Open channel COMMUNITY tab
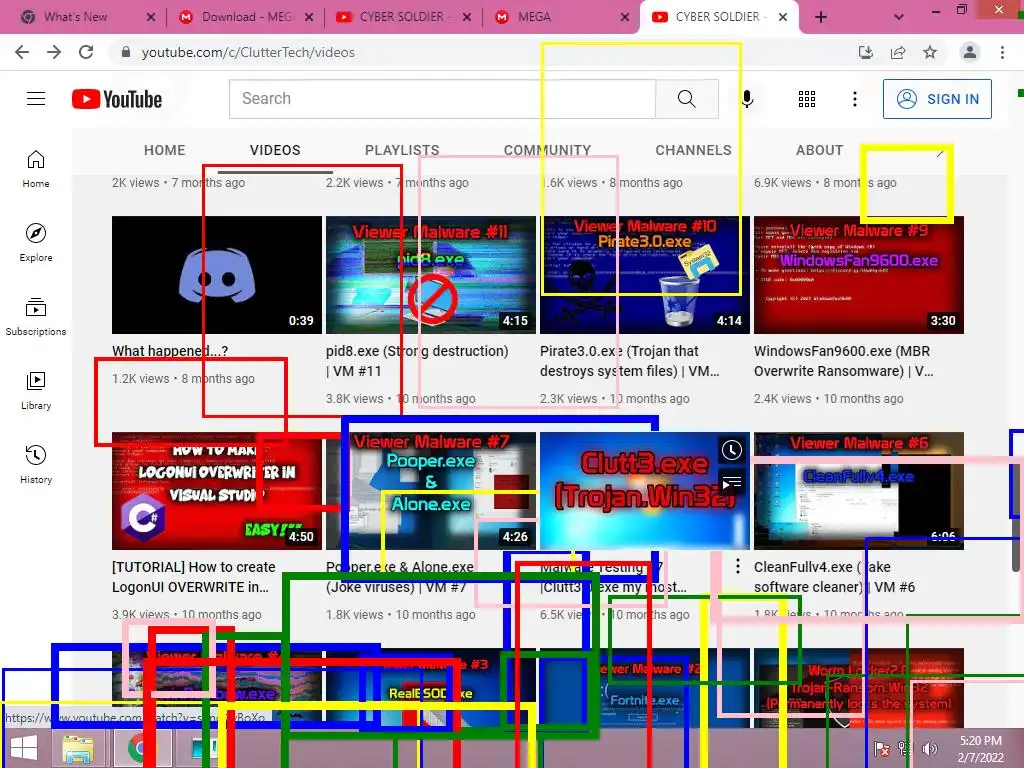This screenshot has width=1024, height=768. click(547, 150)
